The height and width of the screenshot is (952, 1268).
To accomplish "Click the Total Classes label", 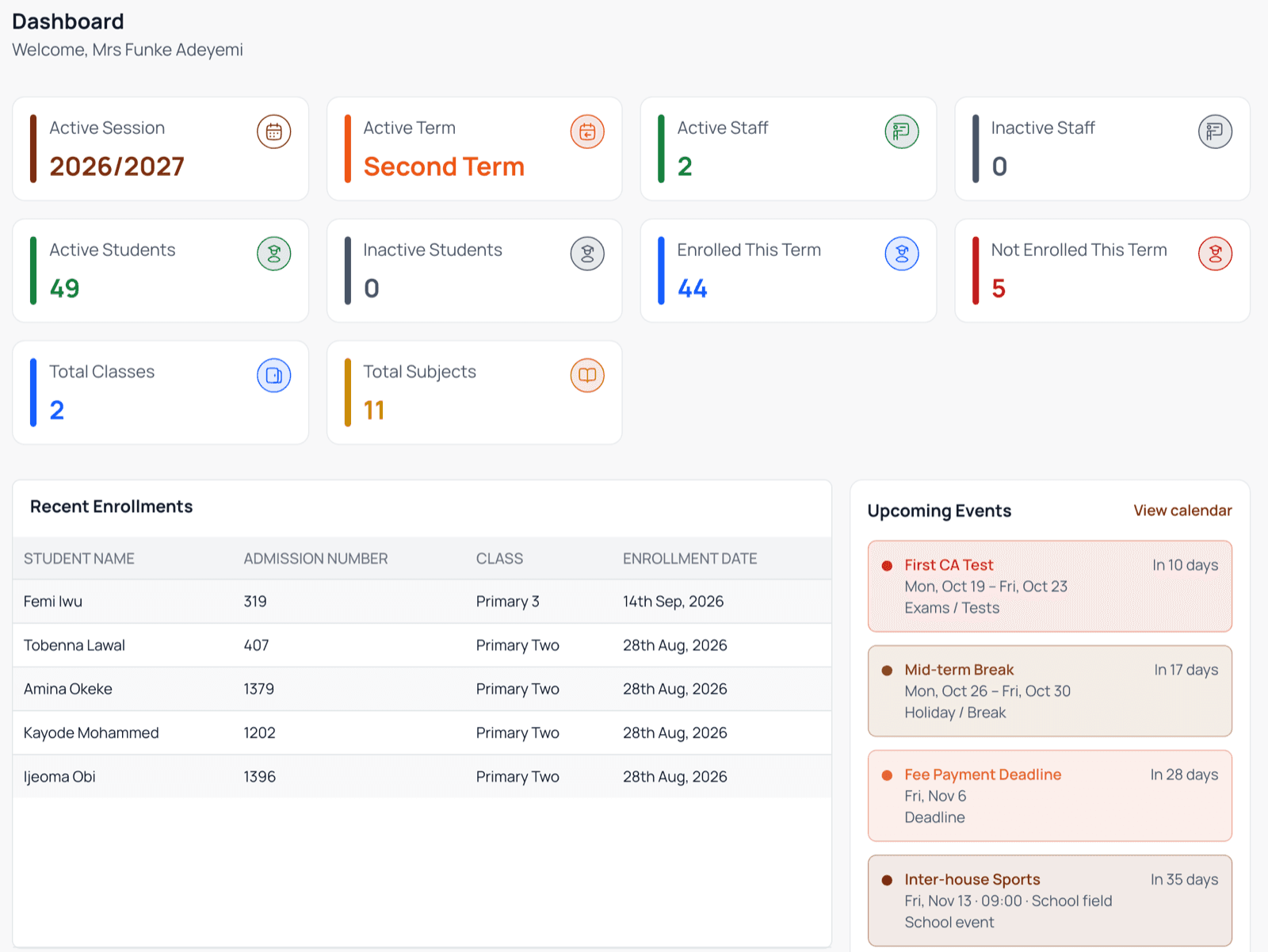I will pos(101,372).
